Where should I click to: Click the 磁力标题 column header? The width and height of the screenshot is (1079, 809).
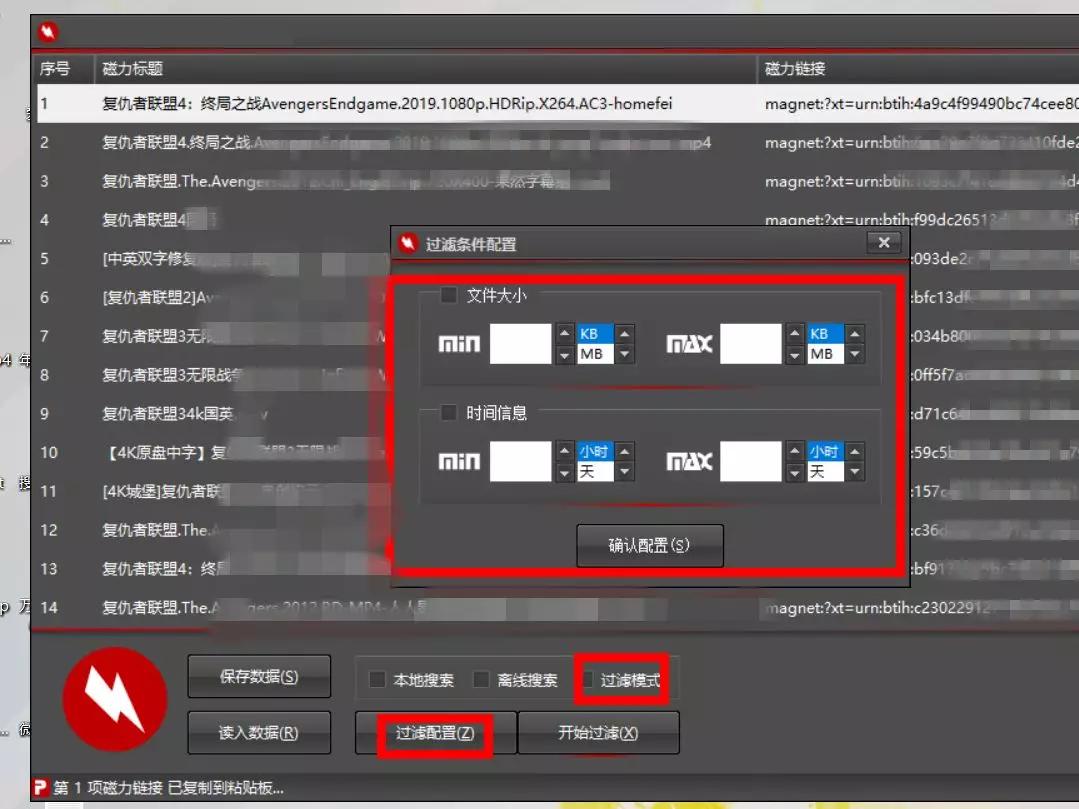coord(132,69)
